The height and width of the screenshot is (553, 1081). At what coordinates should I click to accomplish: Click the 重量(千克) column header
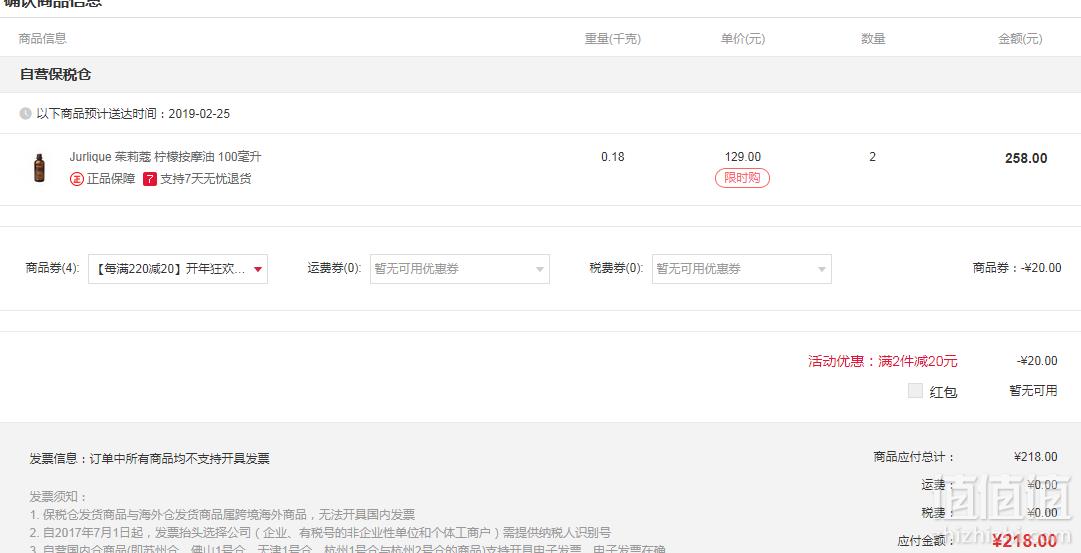point(613,39)
